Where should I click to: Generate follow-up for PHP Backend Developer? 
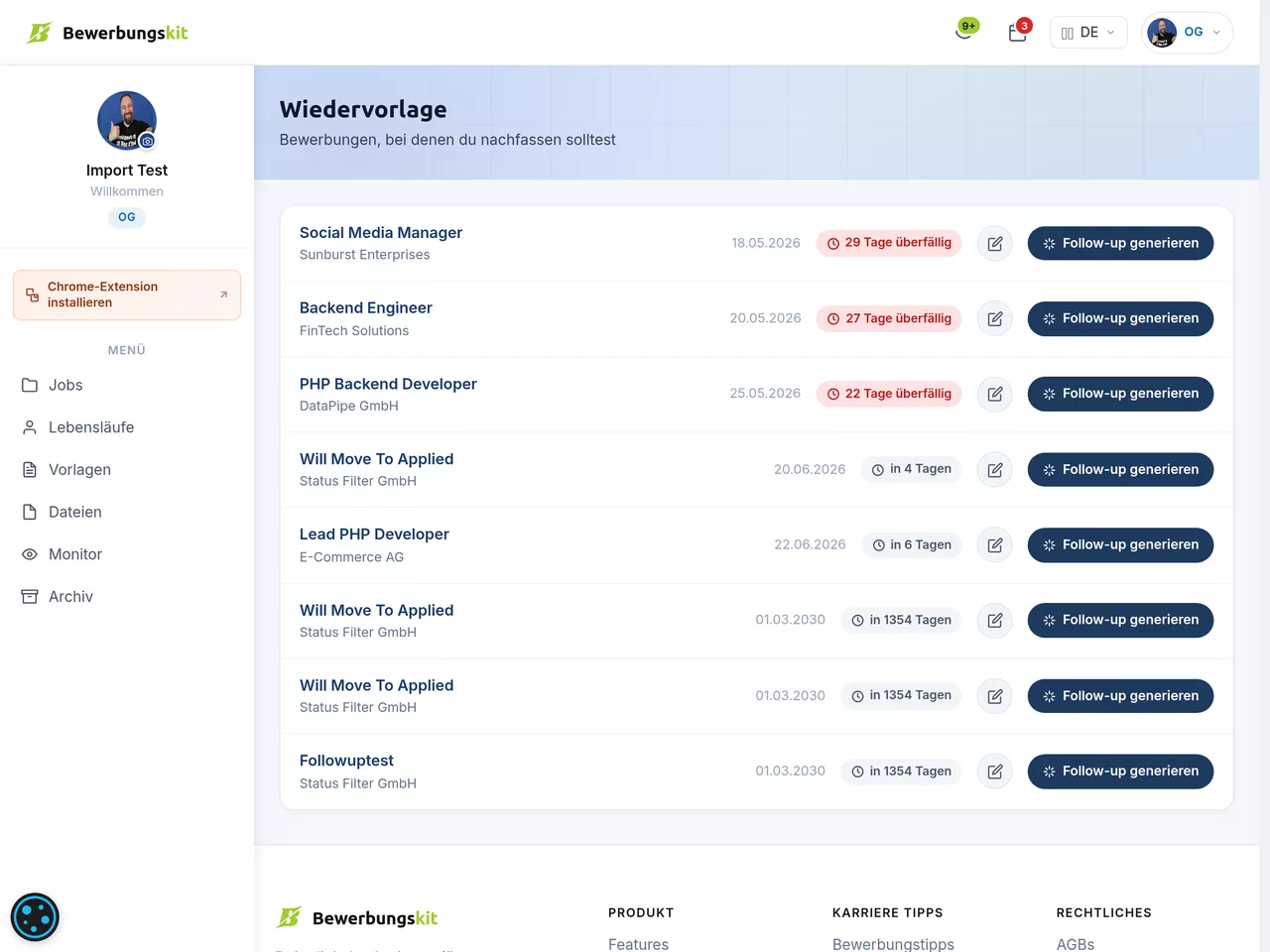1120,394
